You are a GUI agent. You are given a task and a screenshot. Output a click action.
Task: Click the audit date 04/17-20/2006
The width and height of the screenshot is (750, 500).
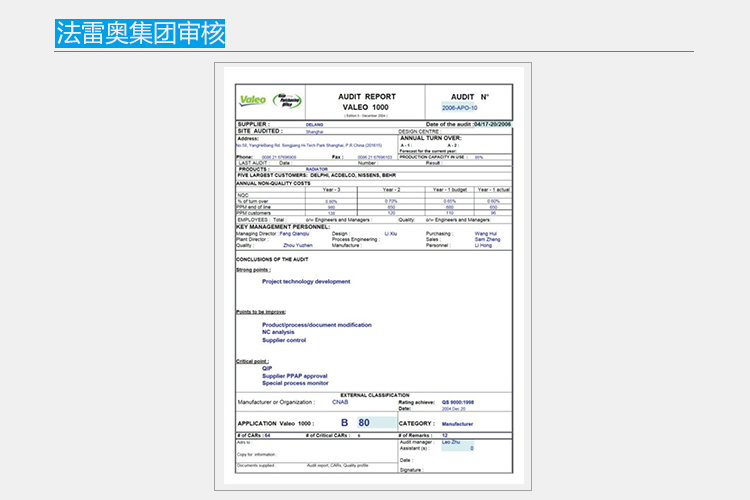click(492, 124)
